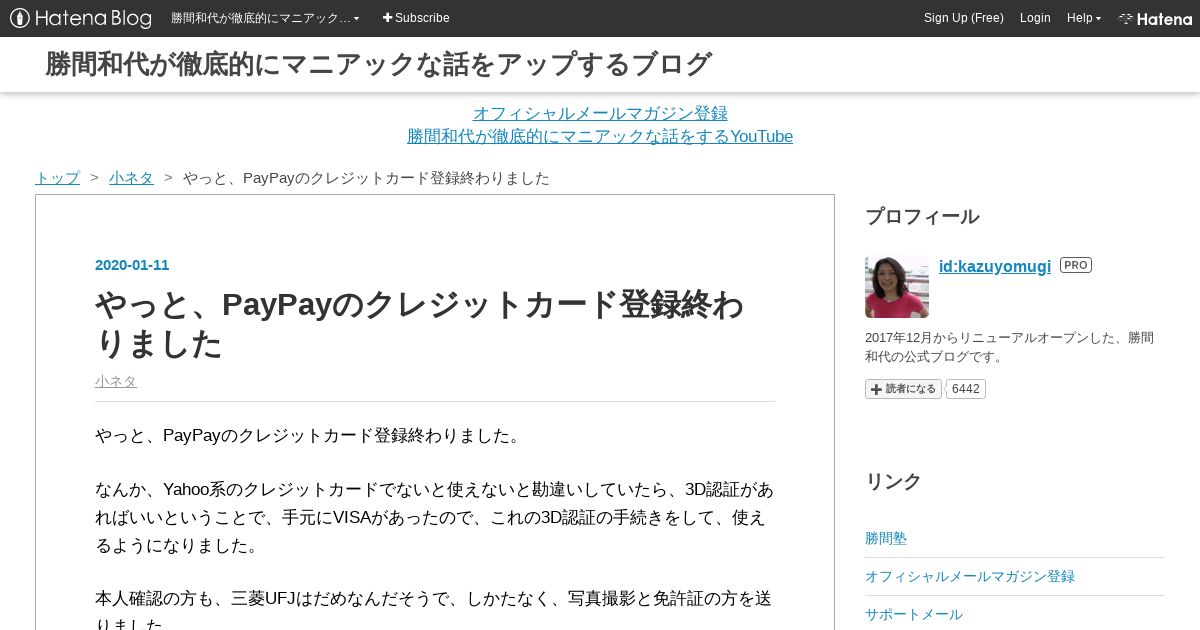Viewport: 1200px width, 630px height.
Task: Open sidebar オフィシャルメールマガジン登録 link
Action: (970, 576)
